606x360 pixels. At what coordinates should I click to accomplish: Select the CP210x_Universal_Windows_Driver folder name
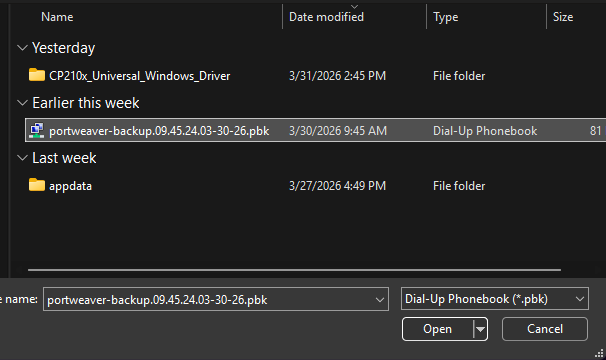140,76
